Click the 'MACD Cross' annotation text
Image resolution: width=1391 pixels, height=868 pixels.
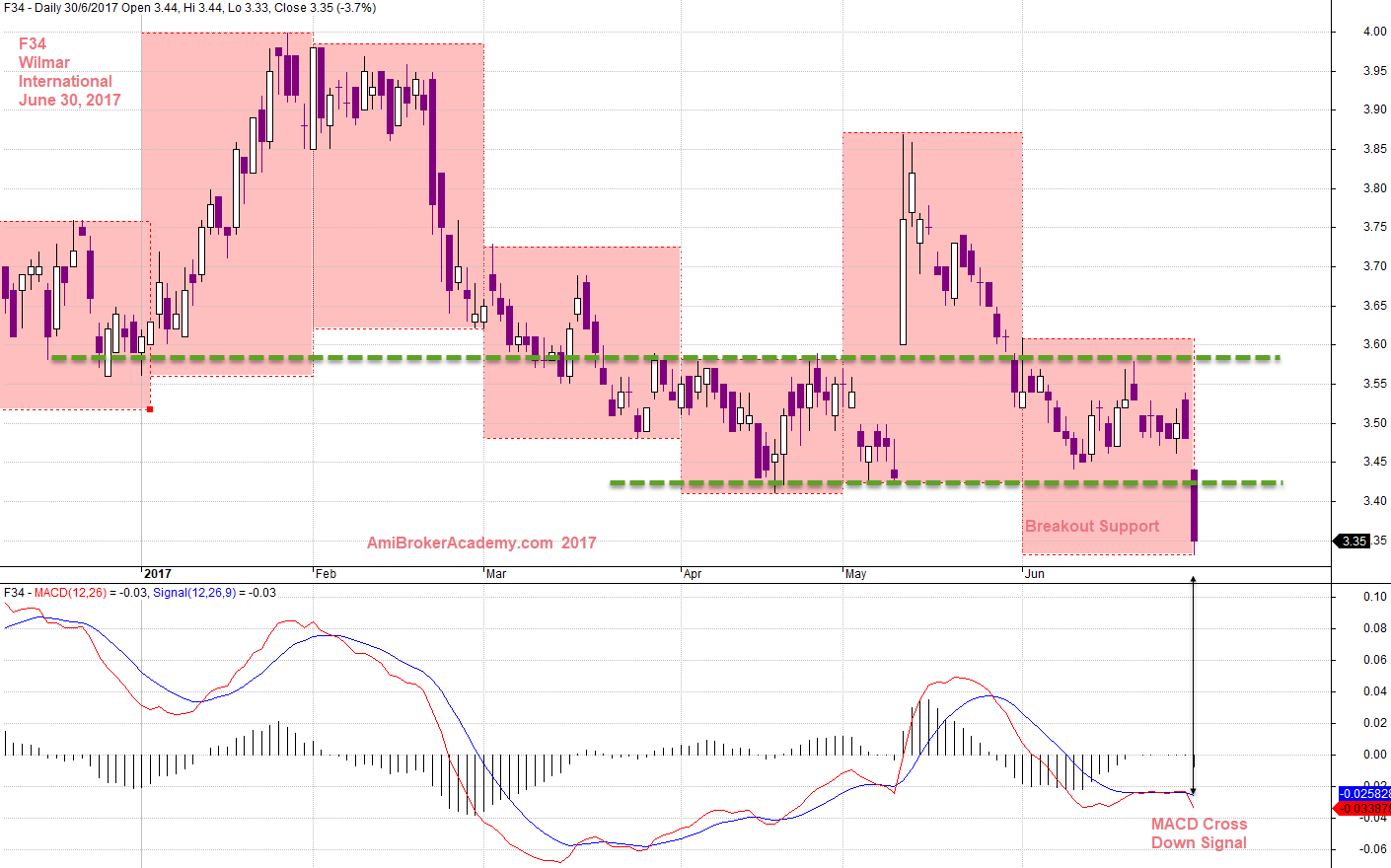(x=1199, y=824)
